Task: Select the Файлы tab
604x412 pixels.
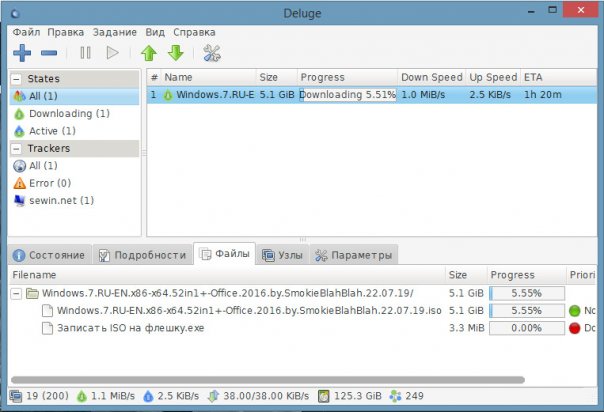Action: 225,254
